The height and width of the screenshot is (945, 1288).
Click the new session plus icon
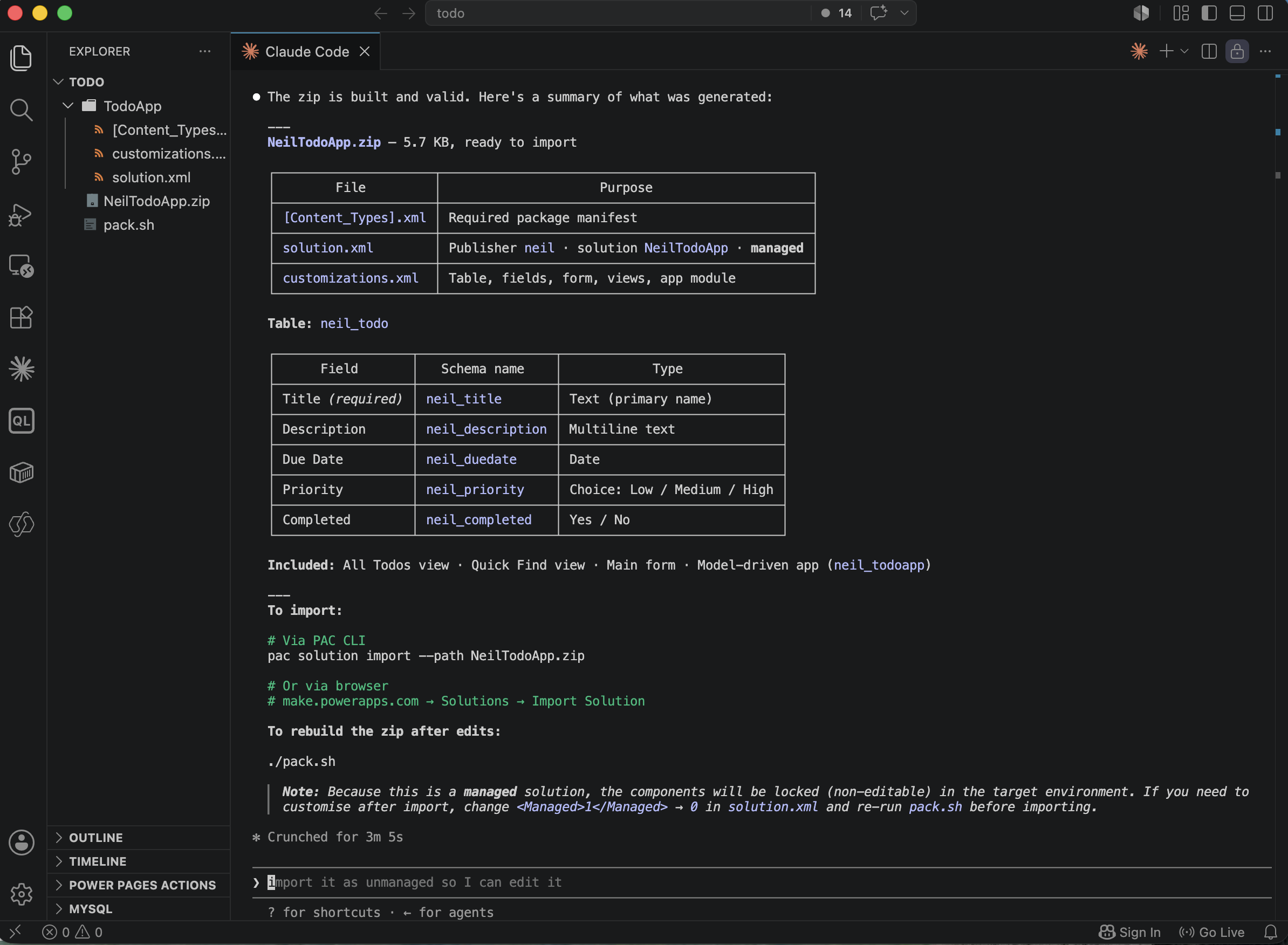pyautogui.click(x=1166, y=51)
